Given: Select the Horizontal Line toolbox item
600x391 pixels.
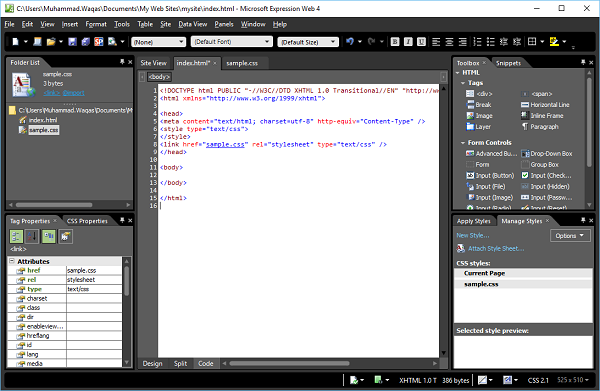Looking at the screenshot, I should 545,105.
